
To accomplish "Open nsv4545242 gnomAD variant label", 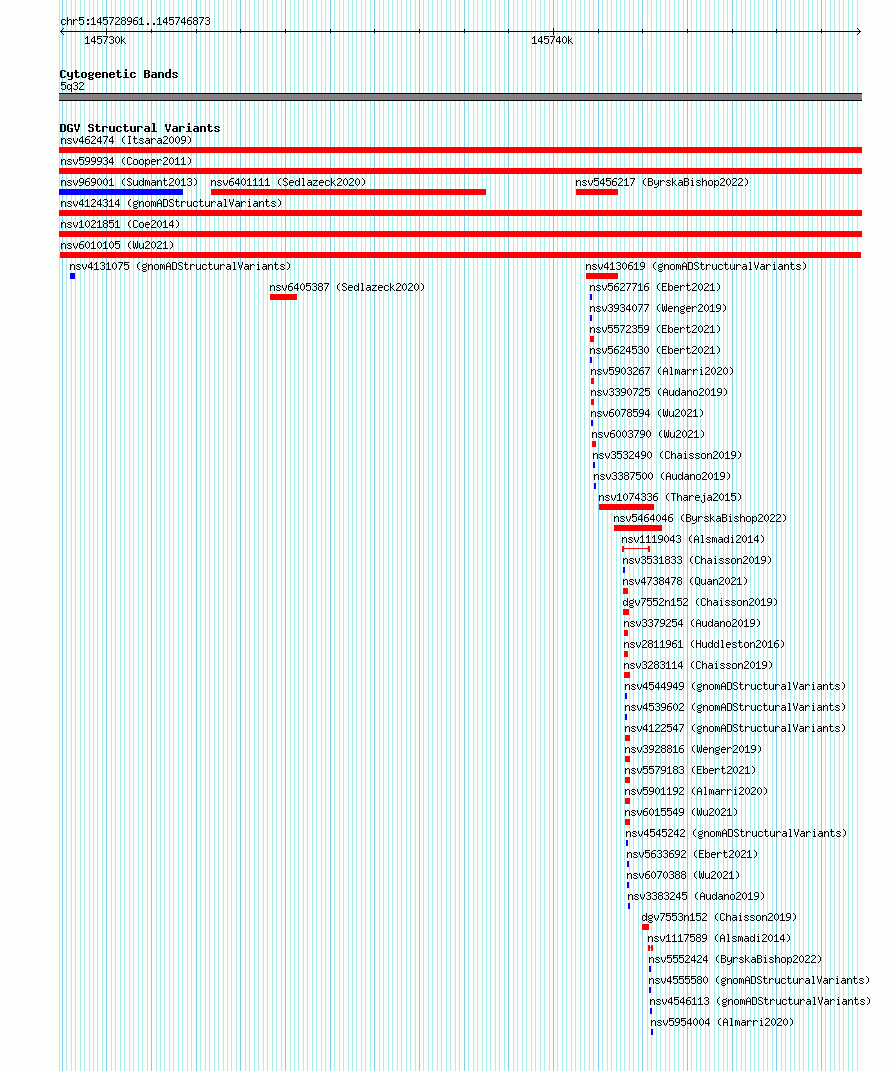I will [x=736, y=833].
